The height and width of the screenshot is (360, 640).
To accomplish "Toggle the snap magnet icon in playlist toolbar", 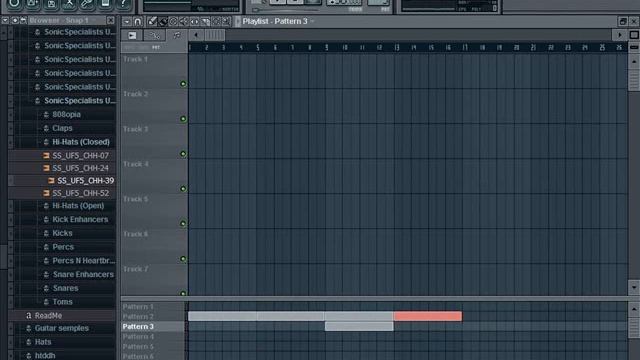I will [x=138, y=21].
